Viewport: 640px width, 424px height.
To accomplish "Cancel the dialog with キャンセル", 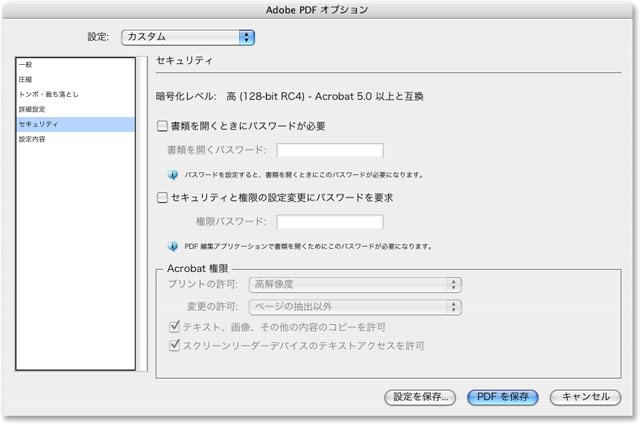I will point(585,397).
